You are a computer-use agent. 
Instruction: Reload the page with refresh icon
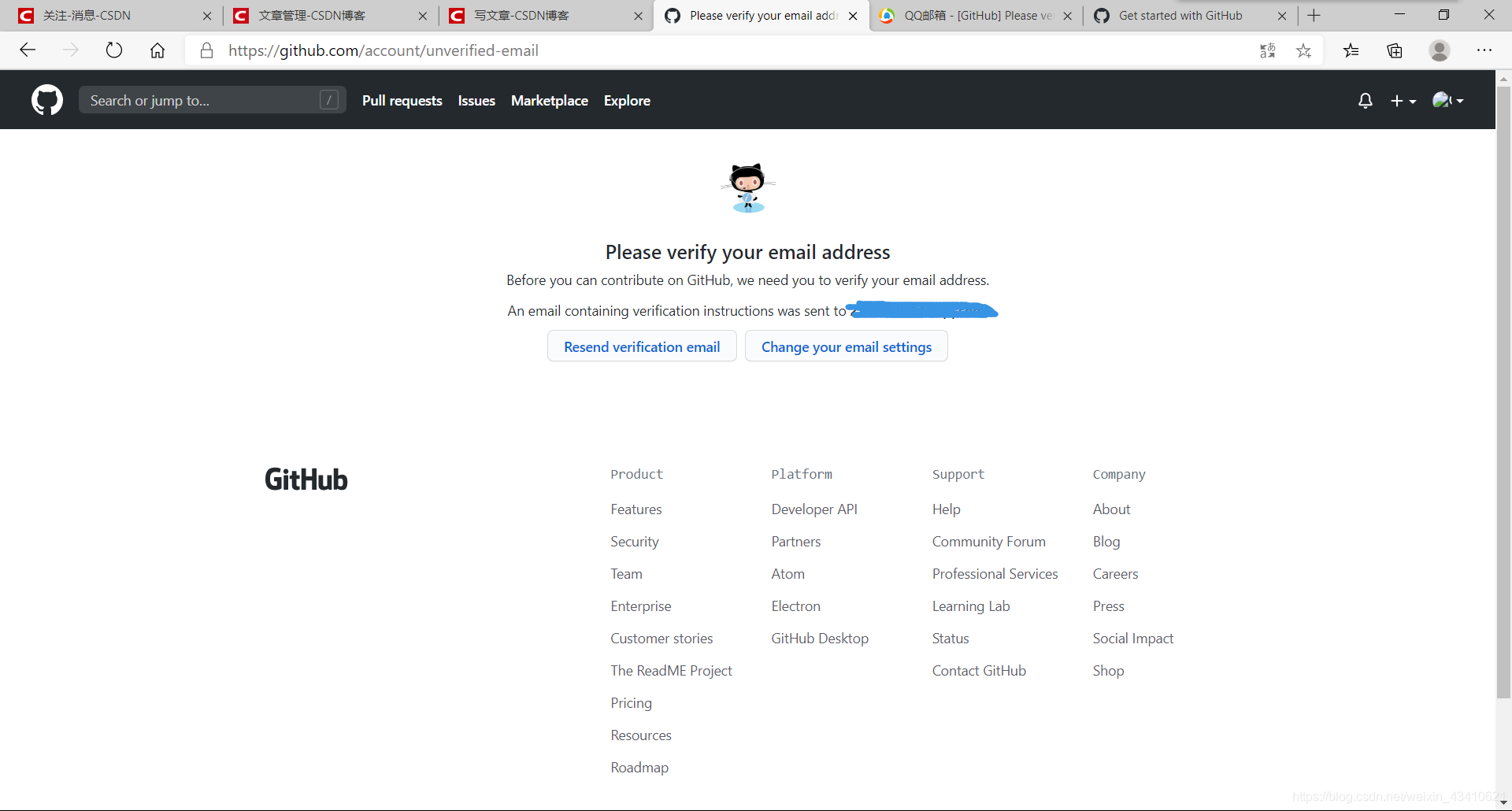point(114,50)
